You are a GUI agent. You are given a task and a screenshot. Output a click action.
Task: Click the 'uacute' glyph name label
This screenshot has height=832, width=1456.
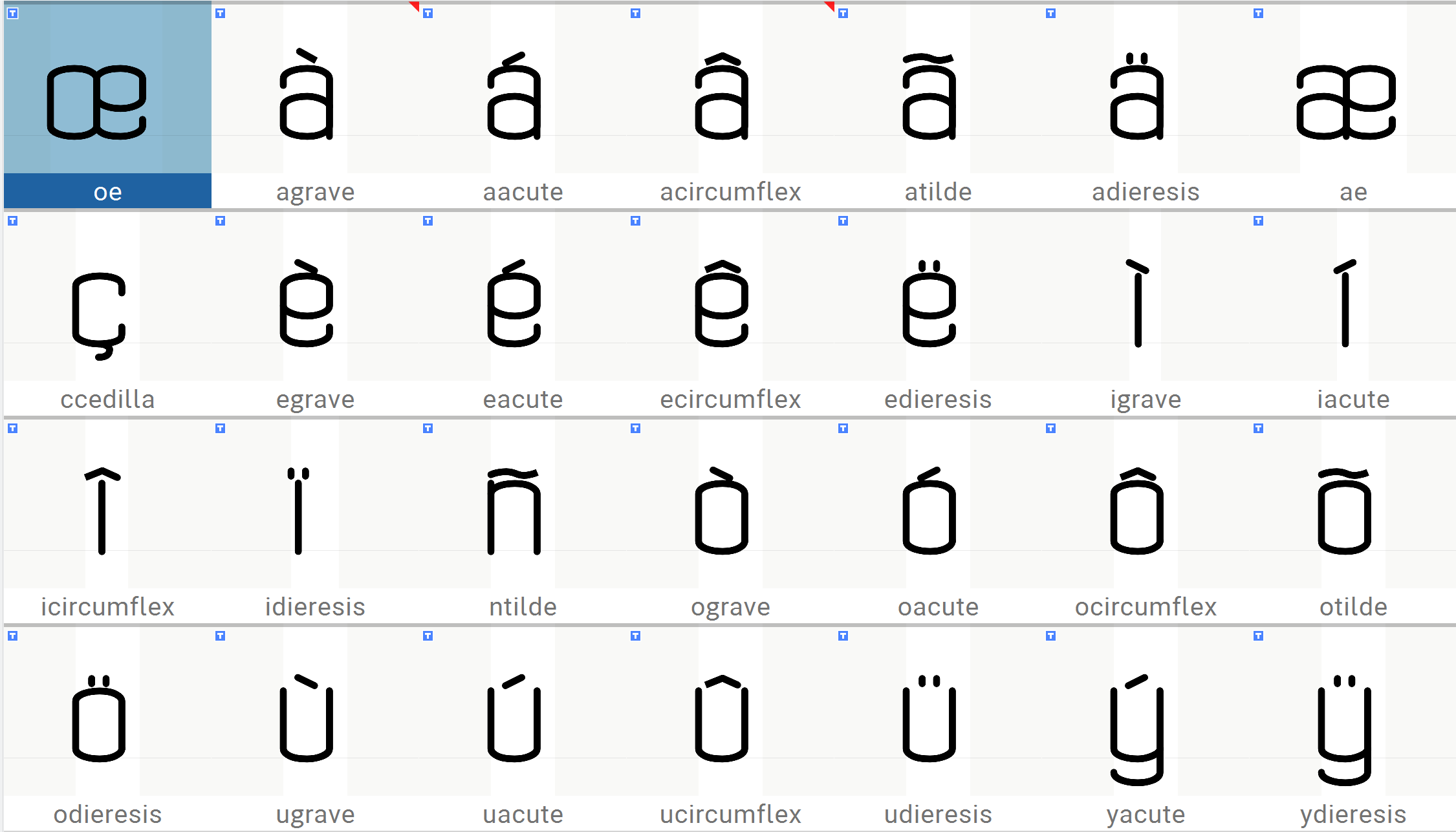[x=523, y=815]
